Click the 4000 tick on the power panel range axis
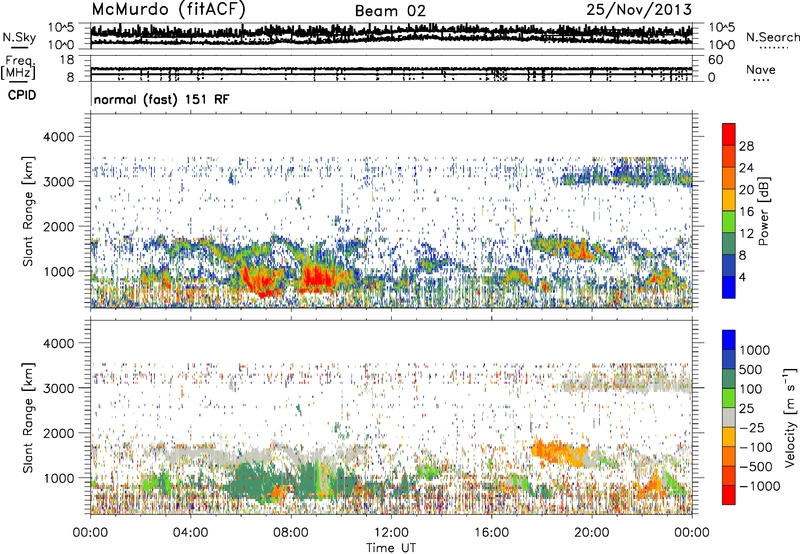 pos(59,137)
